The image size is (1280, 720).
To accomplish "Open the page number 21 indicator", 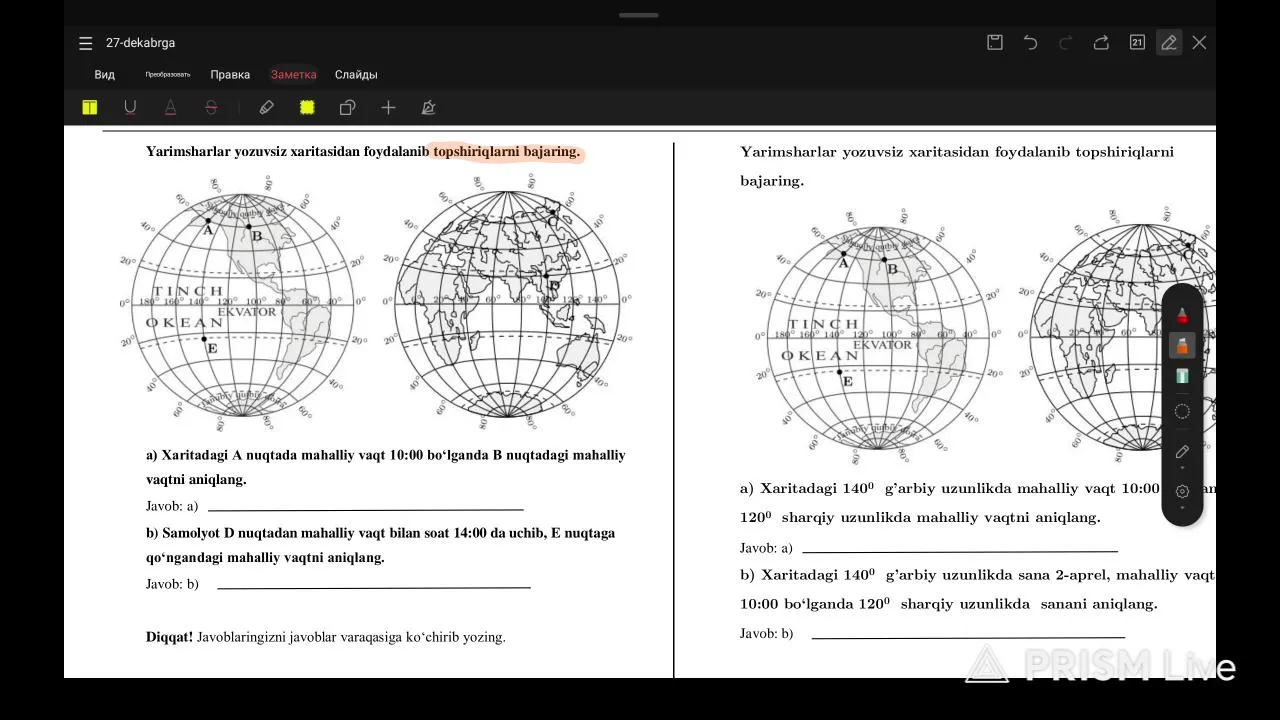I will [1137, 42].
